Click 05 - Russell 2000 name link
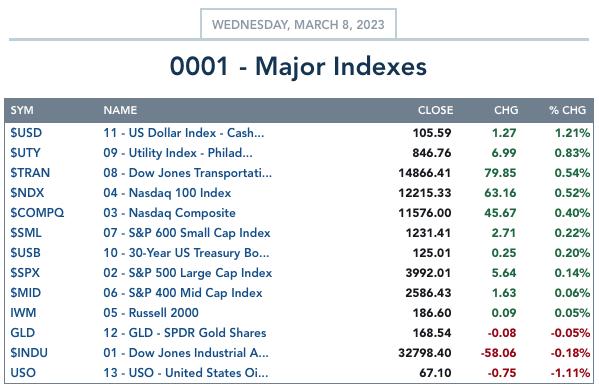Image resolution: width=599 pixels, height=389 pixels. 151,313
